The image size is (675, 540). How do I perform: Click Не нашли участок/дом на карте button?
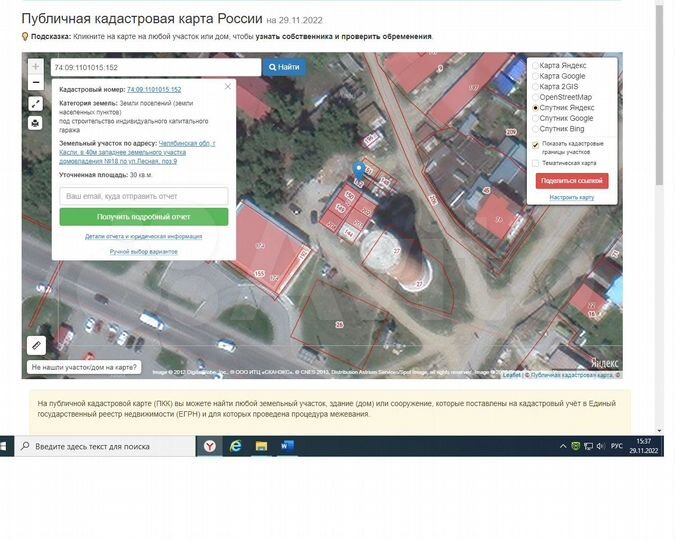(x=84, y=367)
